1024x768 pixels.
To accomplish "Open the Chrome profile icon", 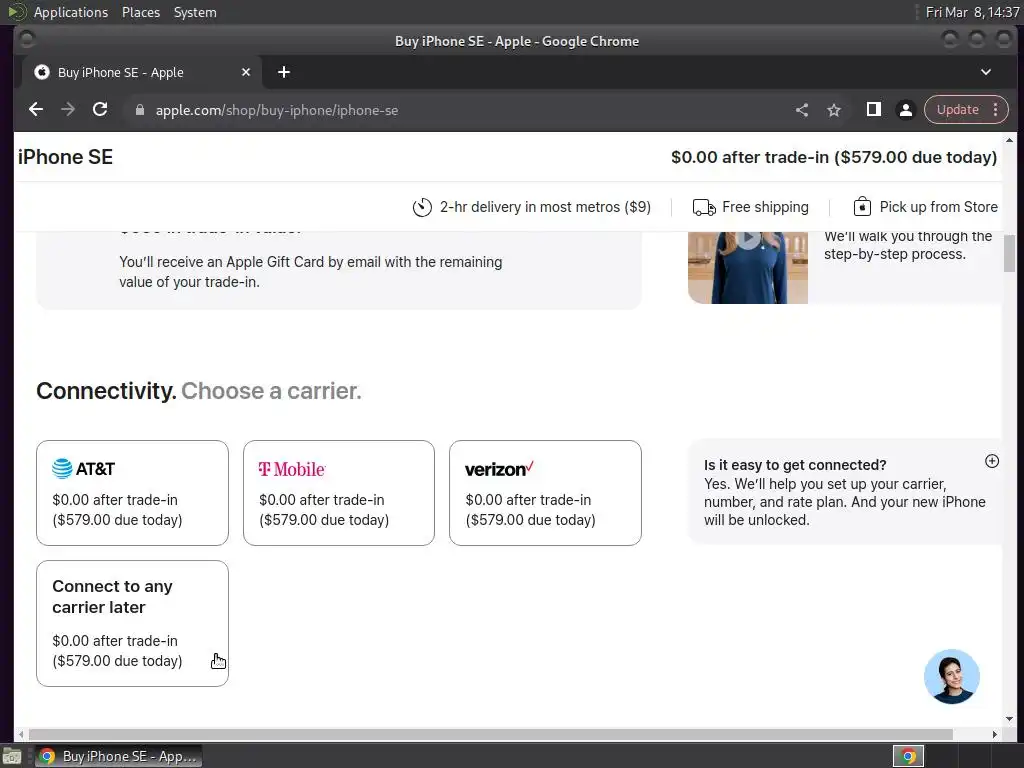I will click(x=906, y=110).
